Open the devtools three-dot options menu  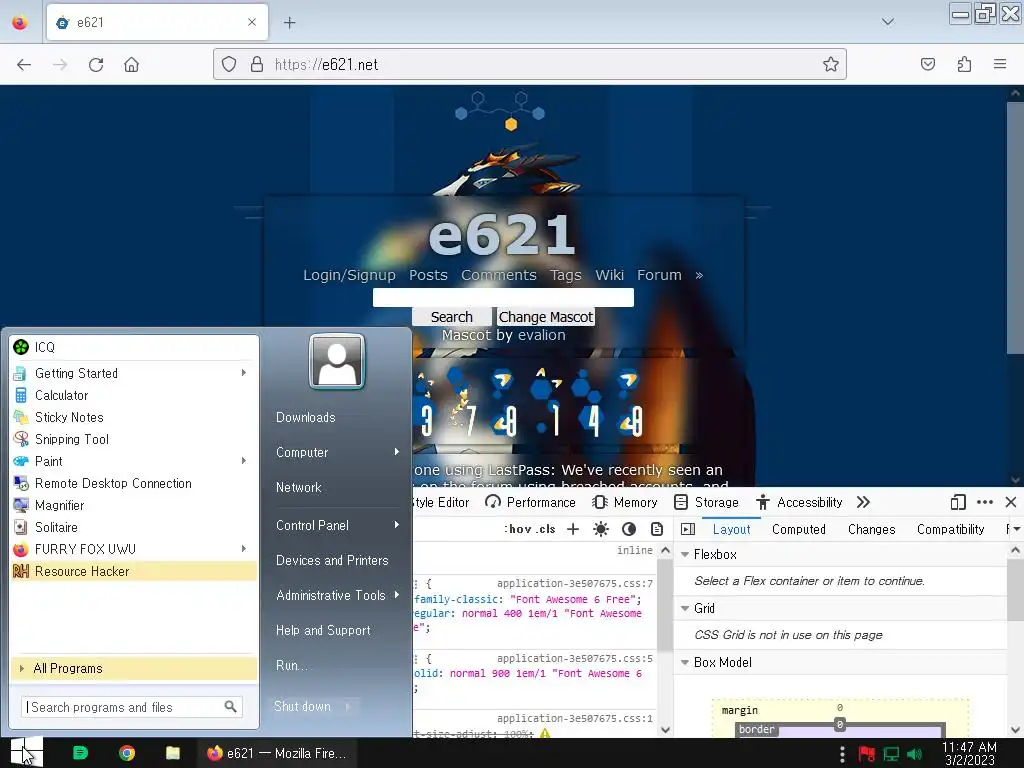[x=985, y=502]
